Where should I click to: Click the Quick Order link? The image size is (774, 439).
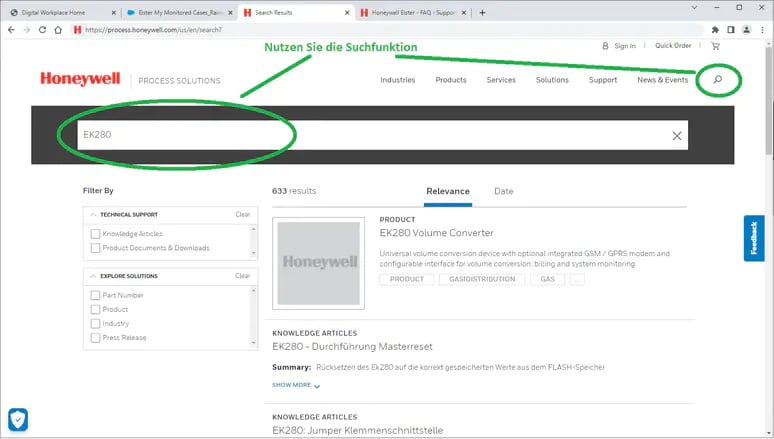(x=673, y=45)
